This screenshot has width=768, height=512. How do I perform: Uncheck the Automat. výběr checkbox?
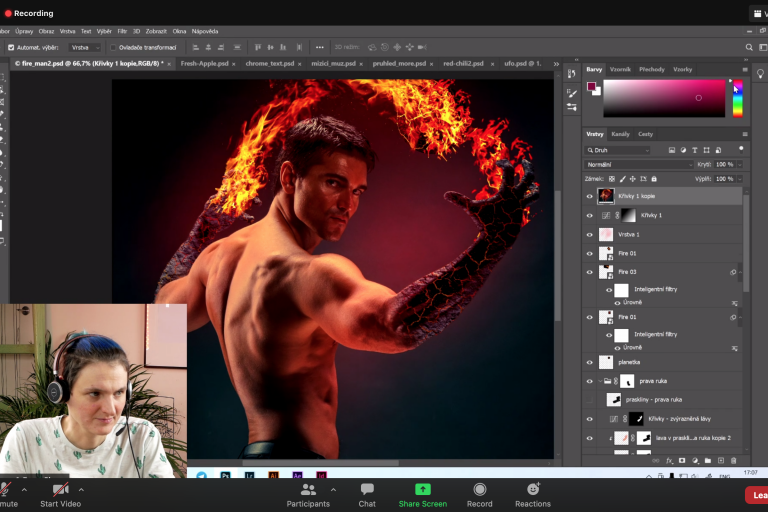pos(11,47)
